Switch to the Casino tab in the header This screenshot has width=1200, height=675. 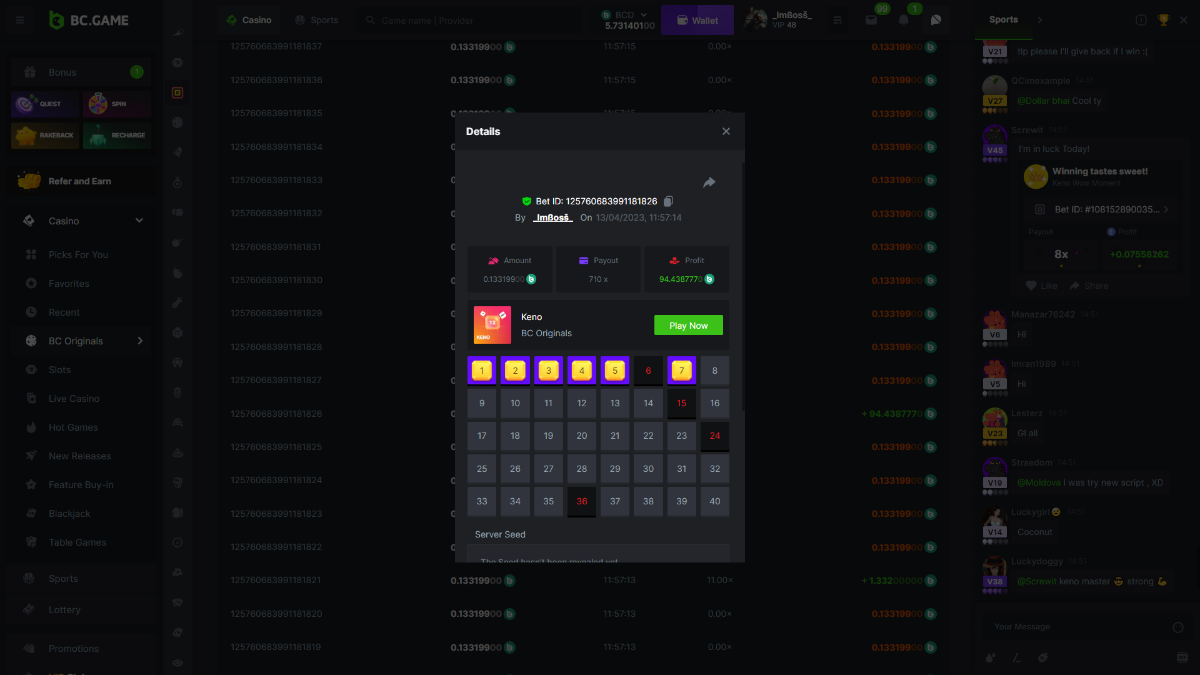coord(249,20)
